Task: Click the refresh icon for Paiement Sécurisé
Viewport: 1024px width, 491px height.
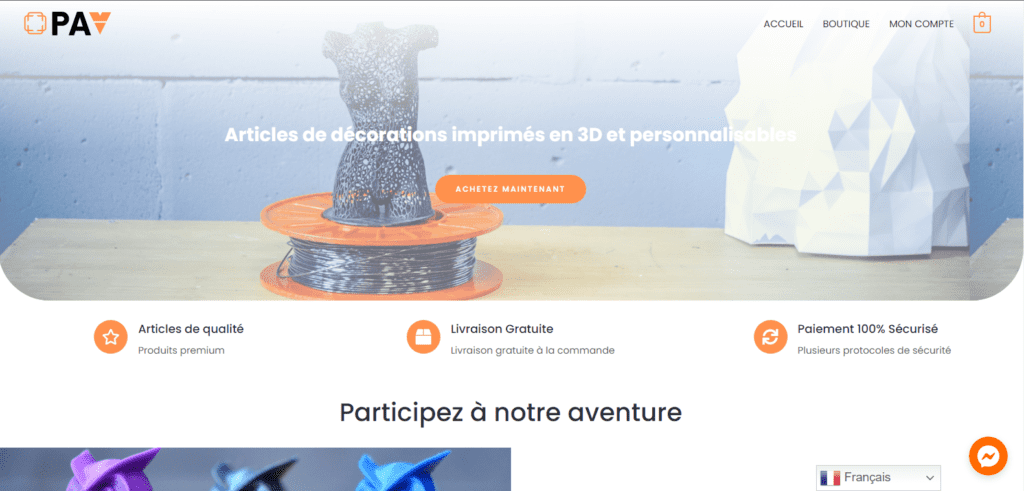Action: coord(771,337)
